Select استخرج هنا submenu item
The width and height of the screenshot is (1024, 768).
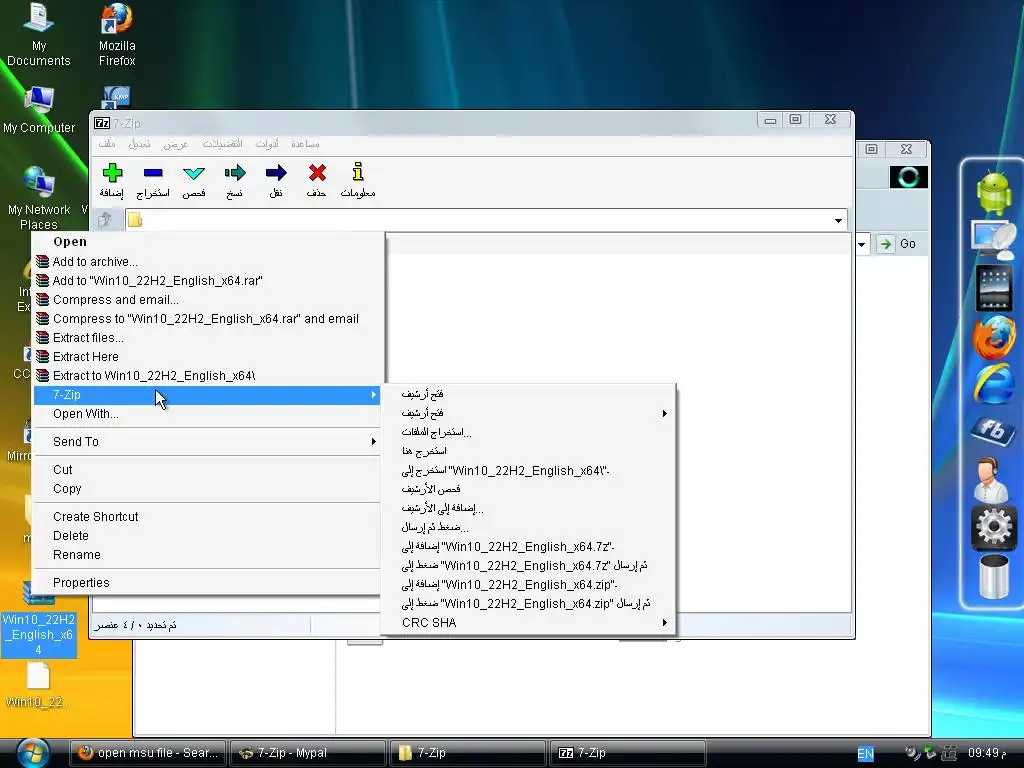528,451
